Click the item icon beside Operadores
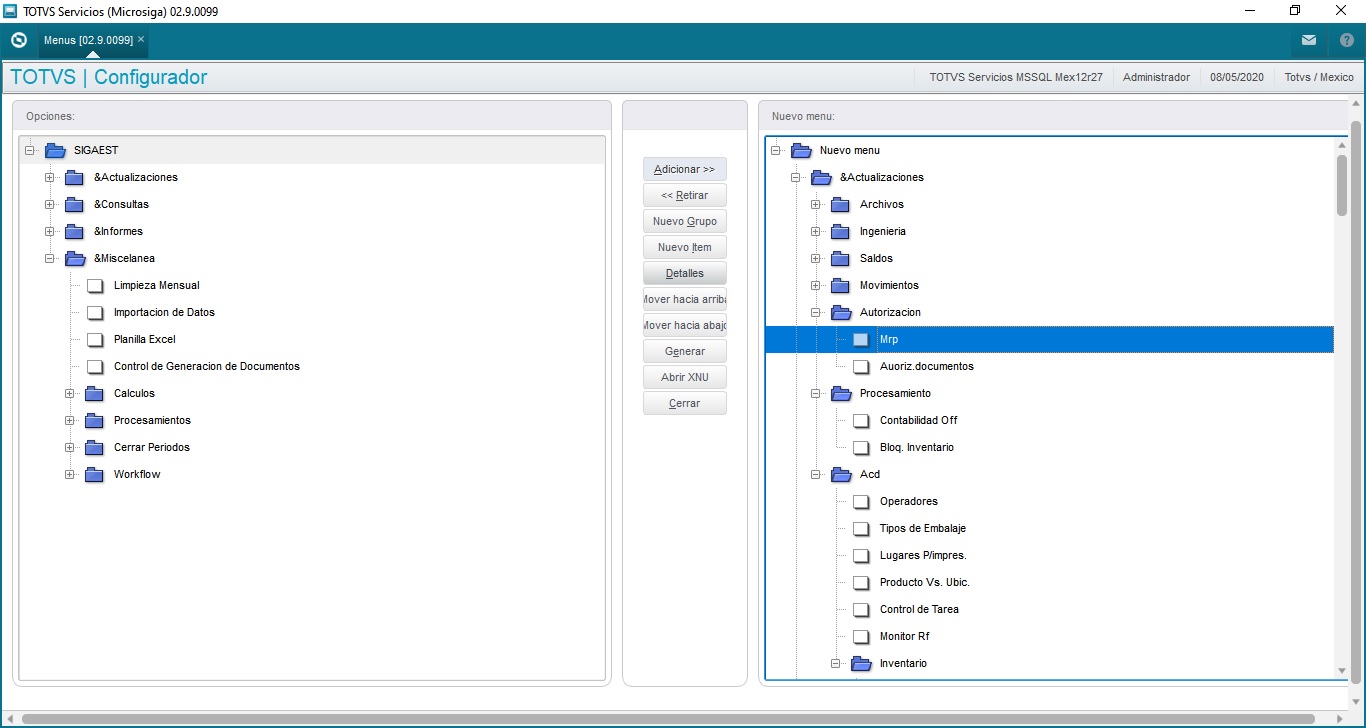 (861, 501)
